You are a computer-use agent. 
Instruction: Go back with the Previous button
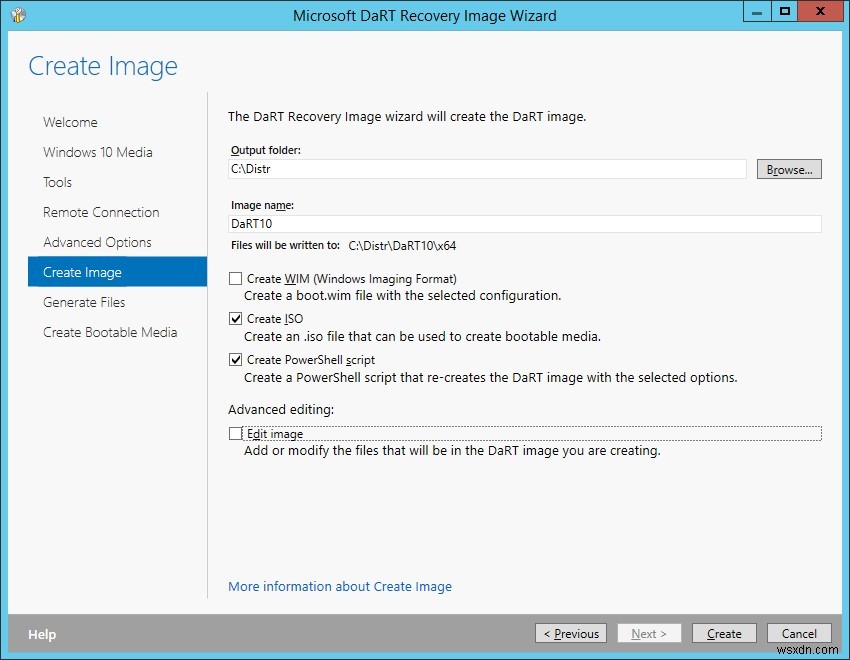point(570,633)
